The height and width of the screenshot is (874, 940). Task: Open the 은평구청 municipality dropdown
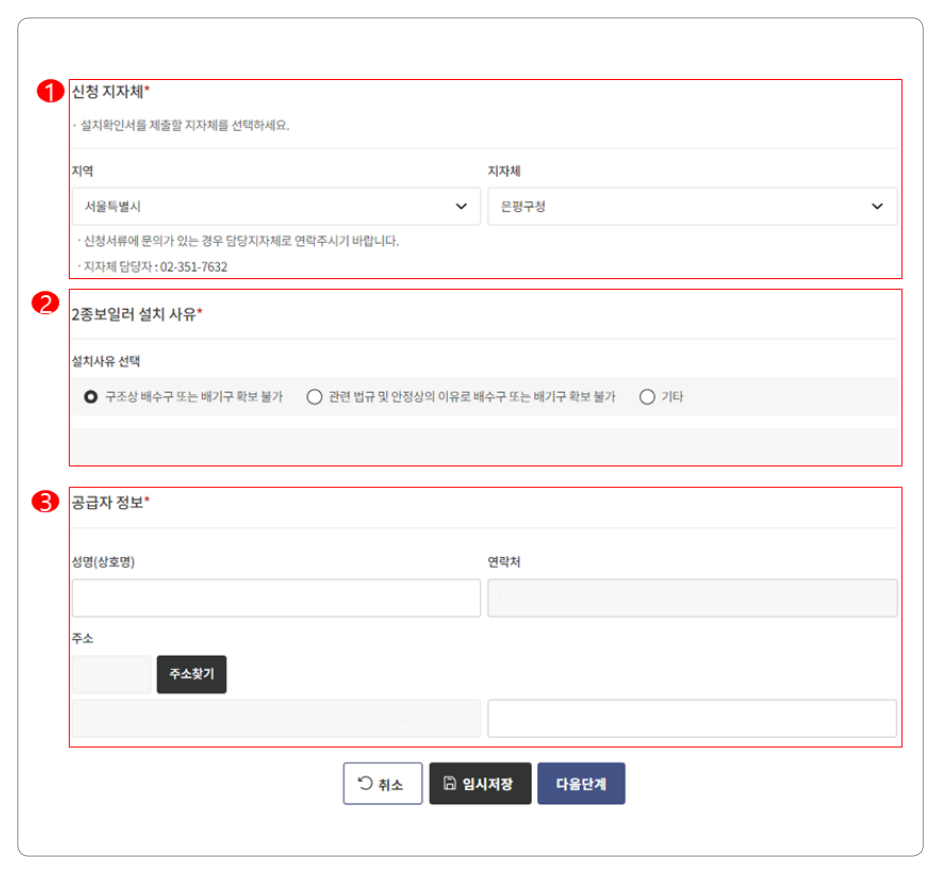(x=690, y=206)
